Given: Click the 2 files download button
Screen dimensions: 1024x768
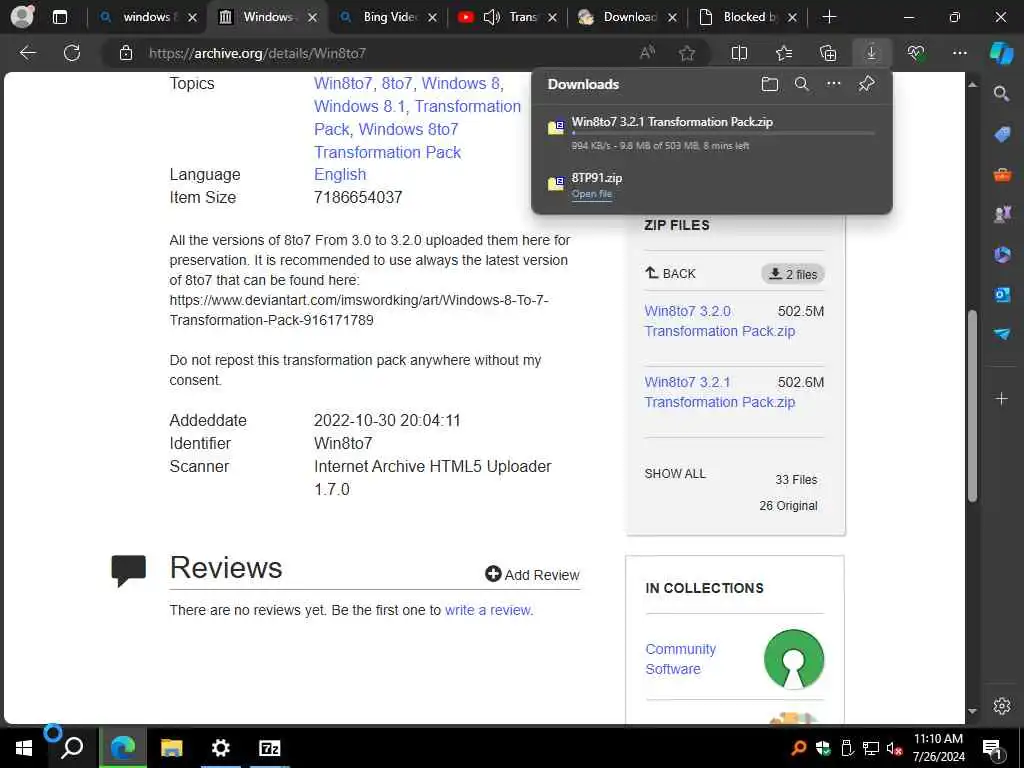Looking at the screenshot, I should [793, 274].
